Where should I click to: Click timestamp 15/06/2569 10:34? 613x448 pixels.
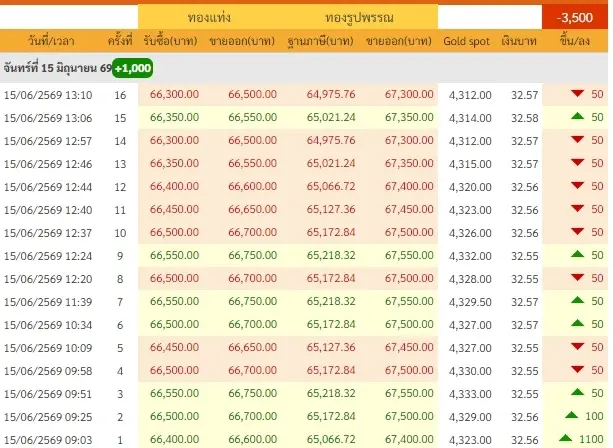(x=48, y=325)
